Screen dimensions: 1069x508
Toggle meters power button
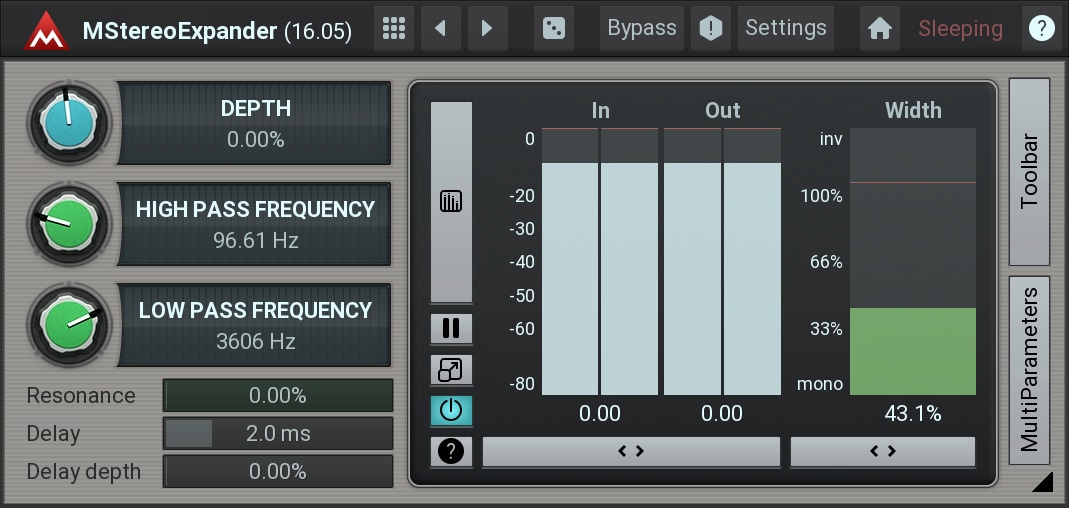point(451,410)
